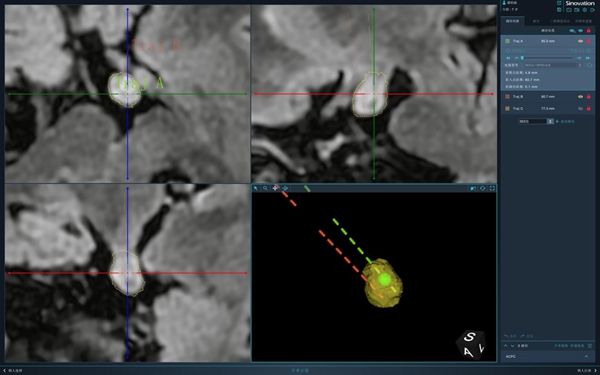Click the reset rotation icon in 3D toolbar
This screenshot has height=375, width=600.
(483, 188)
